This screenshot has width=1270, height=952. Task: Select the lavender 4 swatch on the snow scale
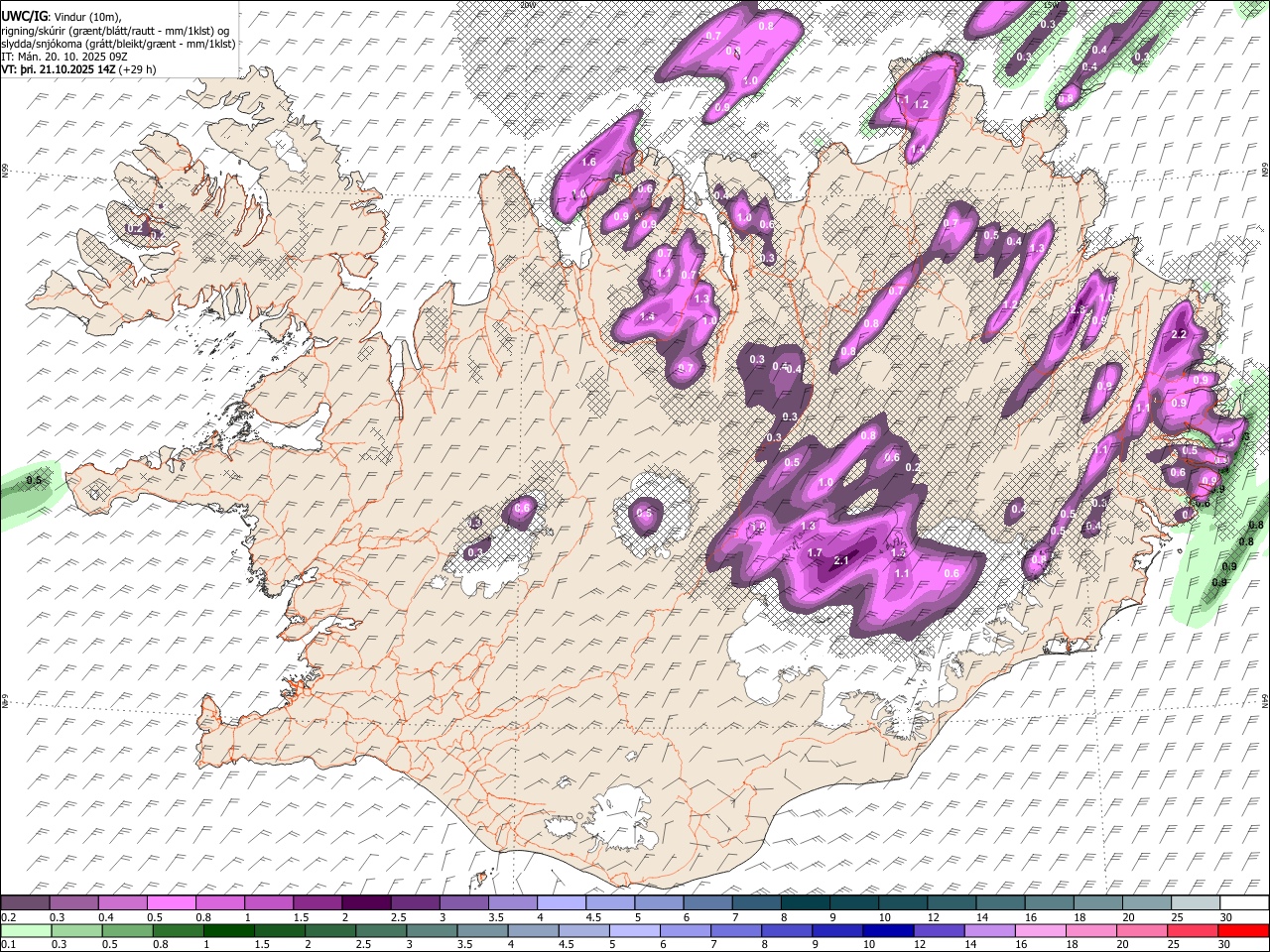click(561, 902)
